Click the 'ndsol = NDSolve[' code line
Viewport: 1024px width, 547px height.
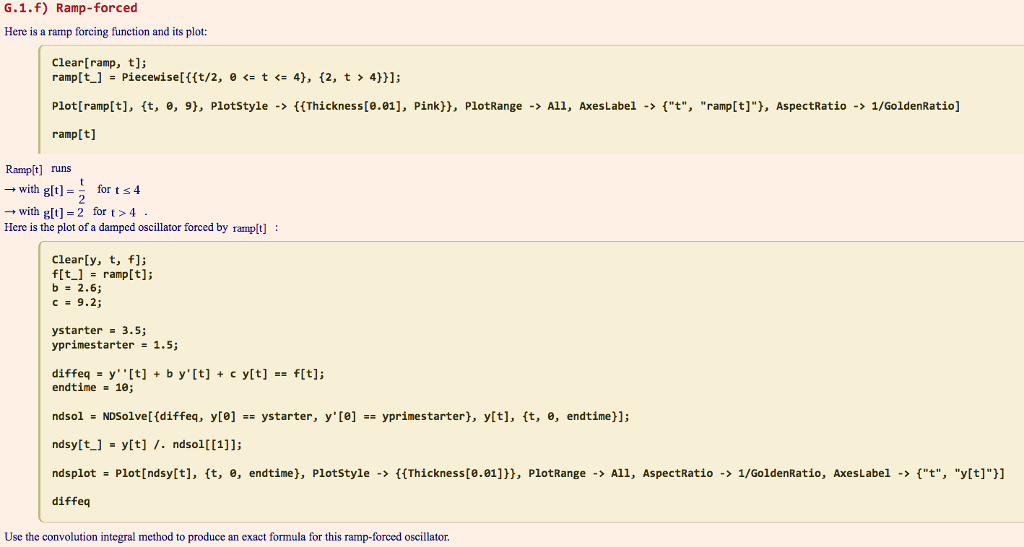340,416
